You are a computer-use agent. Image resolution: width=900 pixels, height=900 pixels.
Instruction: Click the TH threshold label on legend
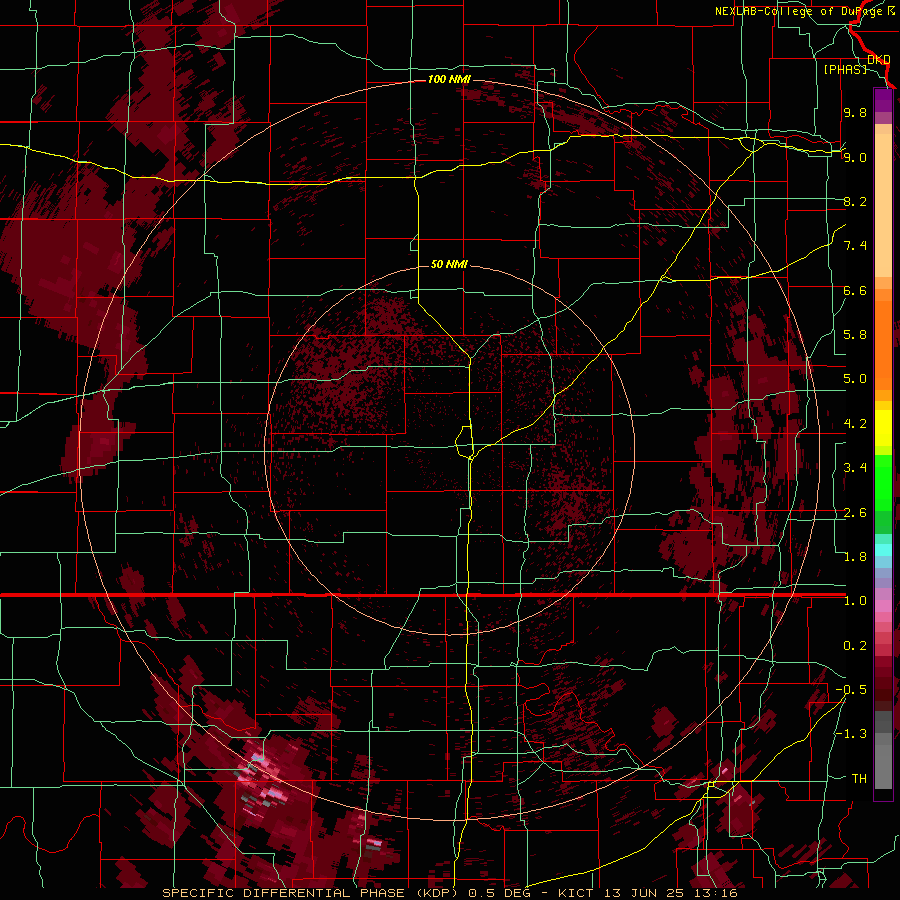859,779
